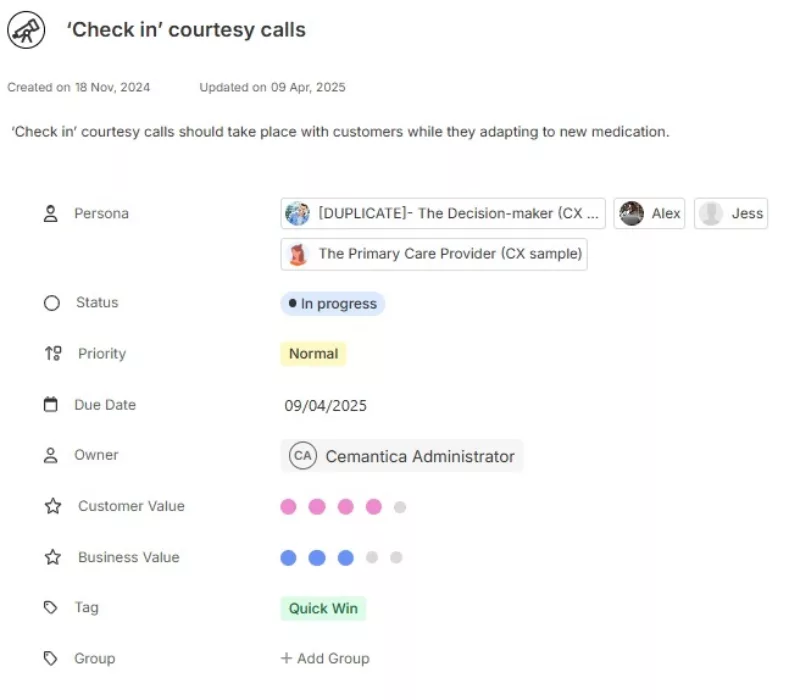Click the Group label tag icon
The image size is (789, 700).
[51, 659]
